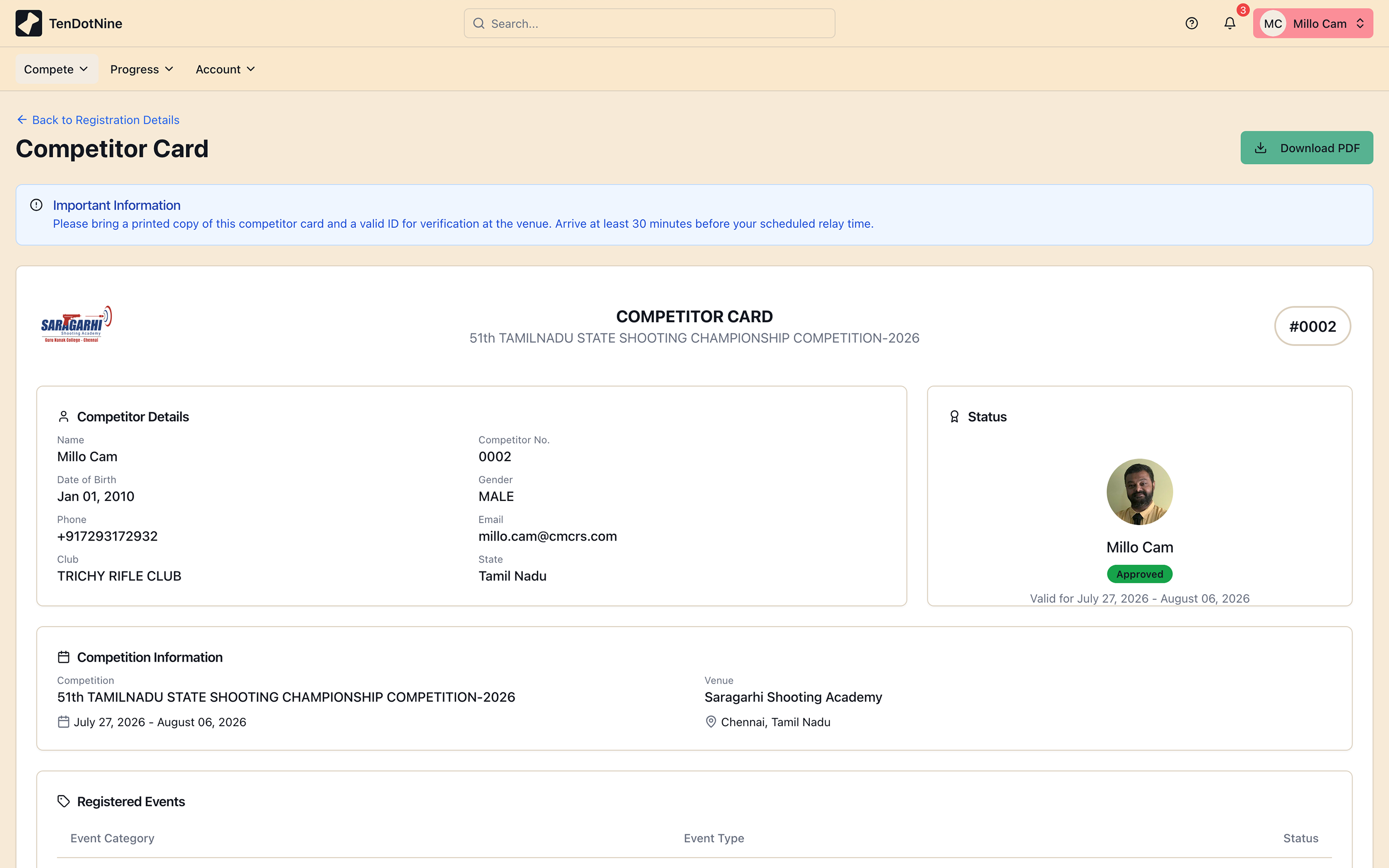Click the TRICHY RIFLE CLUB value
Image resolution: width=1389 pixels, height=868 pixels.
pos(120,576)
